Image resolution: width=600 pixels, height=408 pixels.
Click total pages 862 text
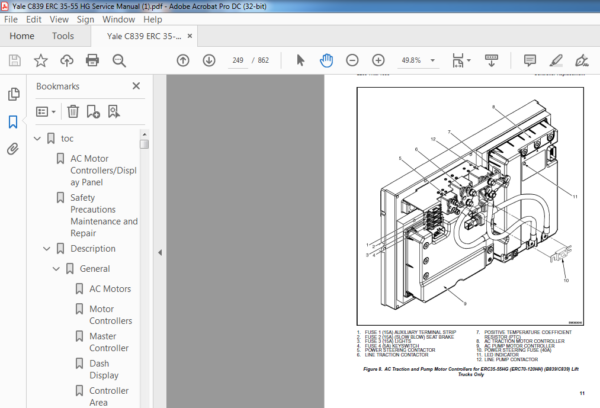263,60
